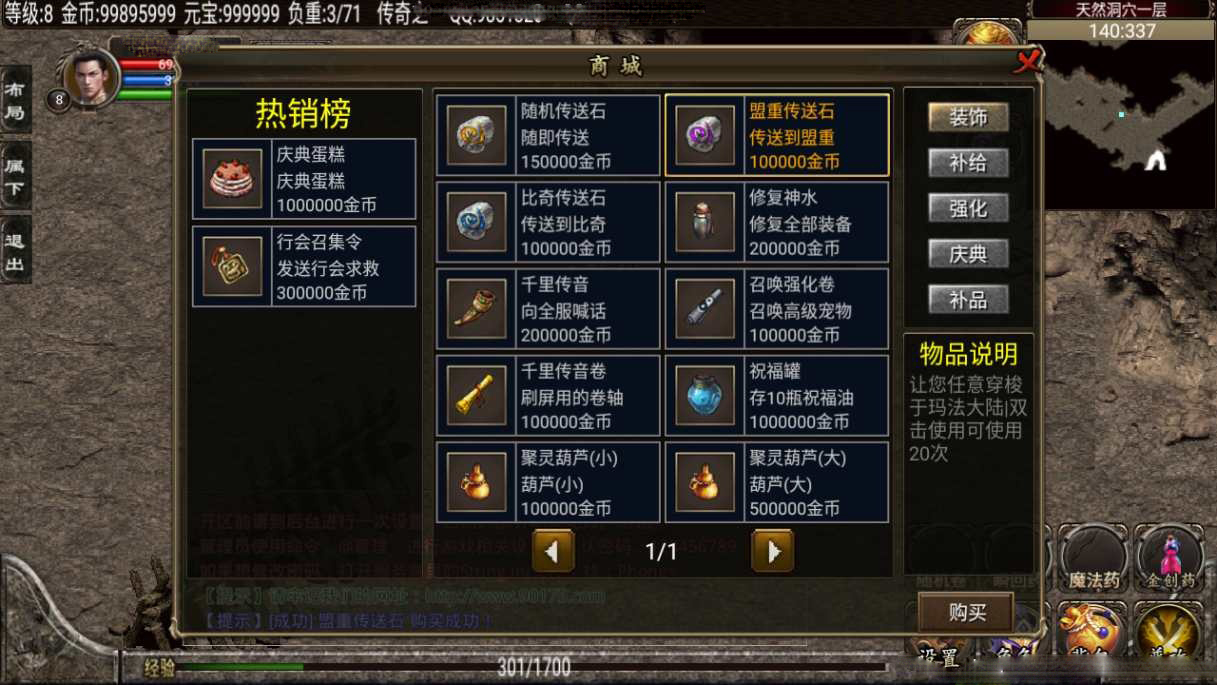The width and height of the screenshot is (1217, 685).
Task: Open the 补给 category tab
Action: [968, 163]
